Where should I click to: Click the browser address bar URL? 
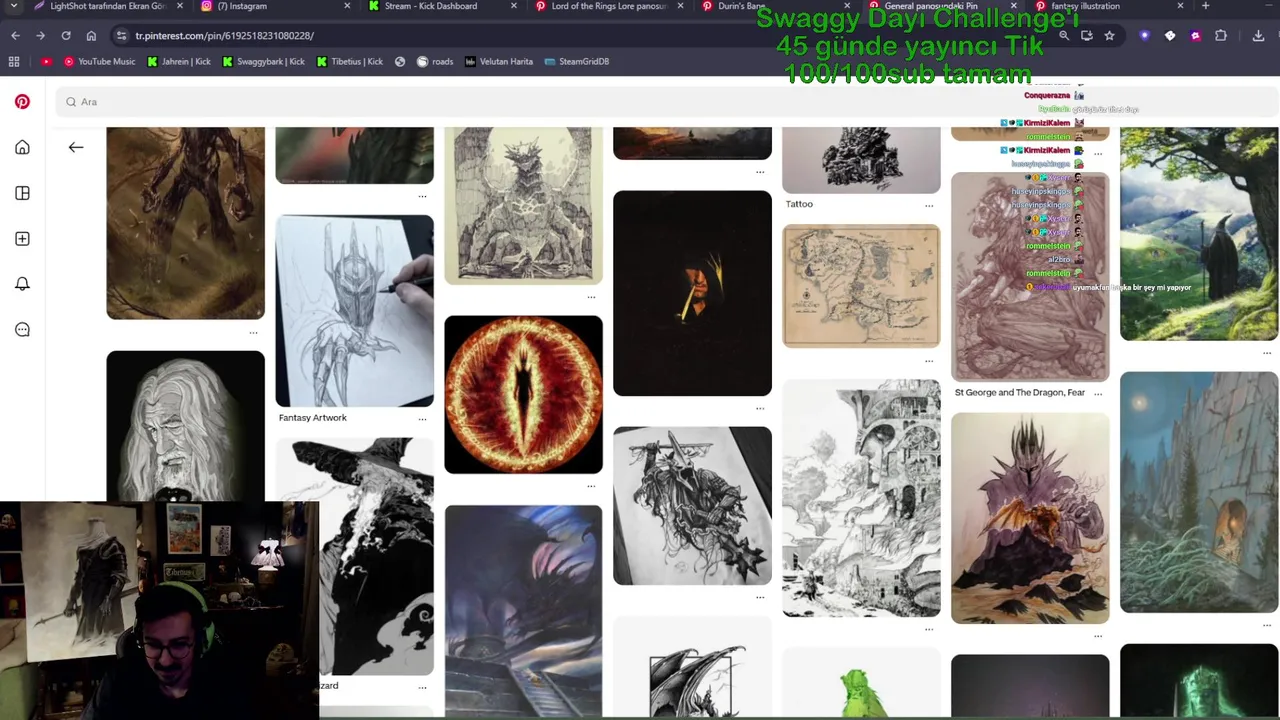224,35
